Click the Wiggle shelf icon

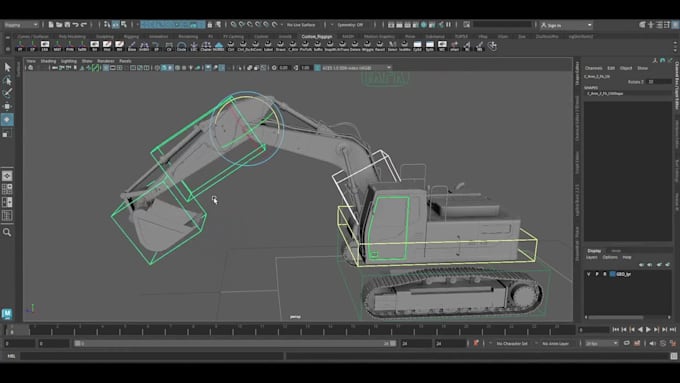367,46
